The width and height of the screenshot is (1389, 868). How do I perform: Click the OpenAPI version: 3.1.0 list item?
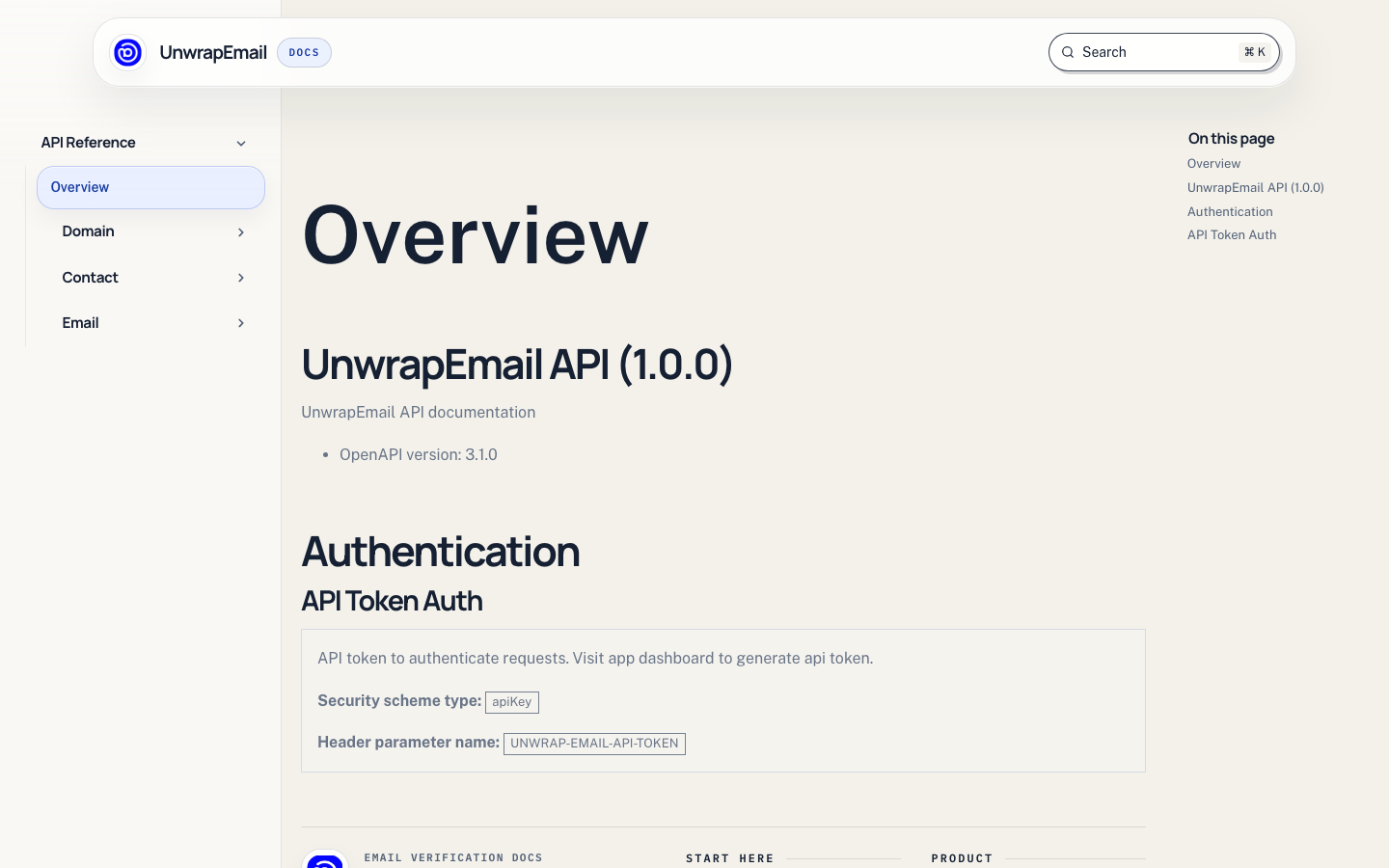(x=419, y=455)
